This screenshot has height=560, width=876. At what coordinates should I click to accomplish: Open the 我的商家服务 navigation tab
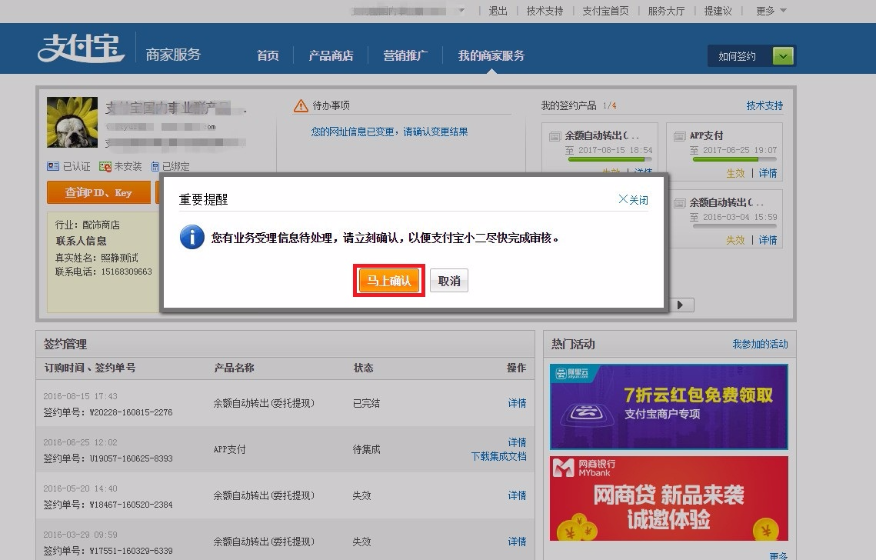tap(491, 55)
